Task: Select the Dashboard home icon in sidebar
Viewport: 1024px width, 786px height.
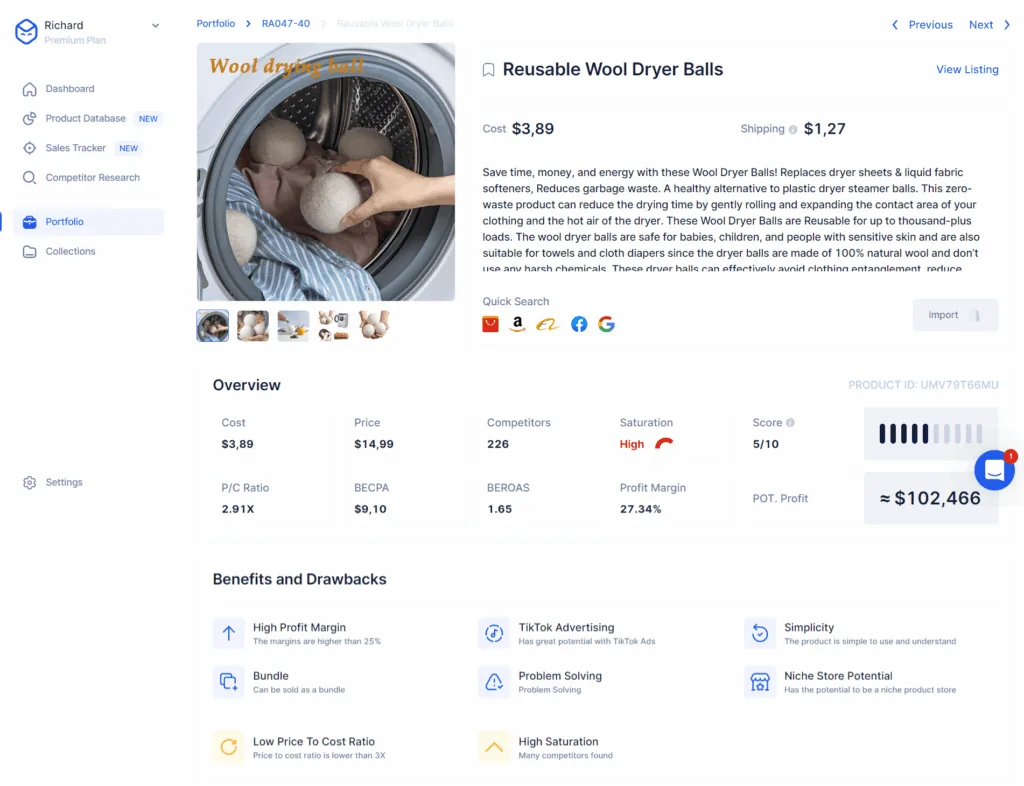Action: 30,89
